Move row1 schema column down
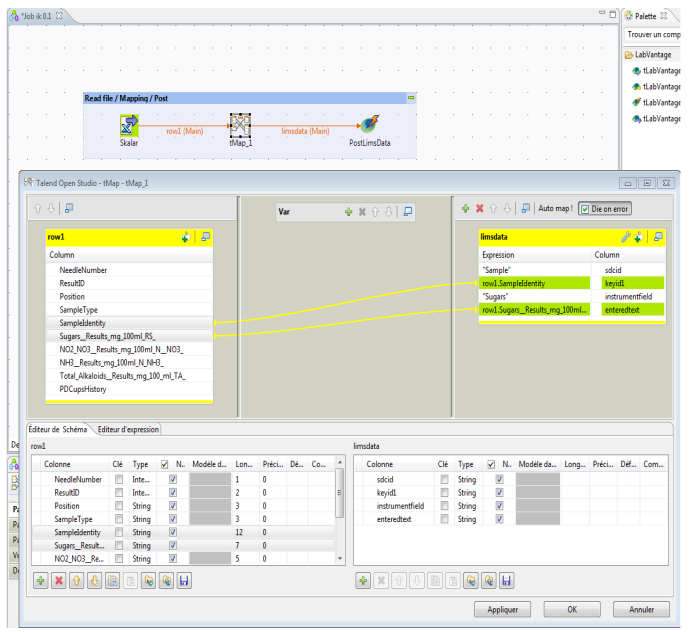The width and height of the screenshot is (690, 632). (94, 581)
